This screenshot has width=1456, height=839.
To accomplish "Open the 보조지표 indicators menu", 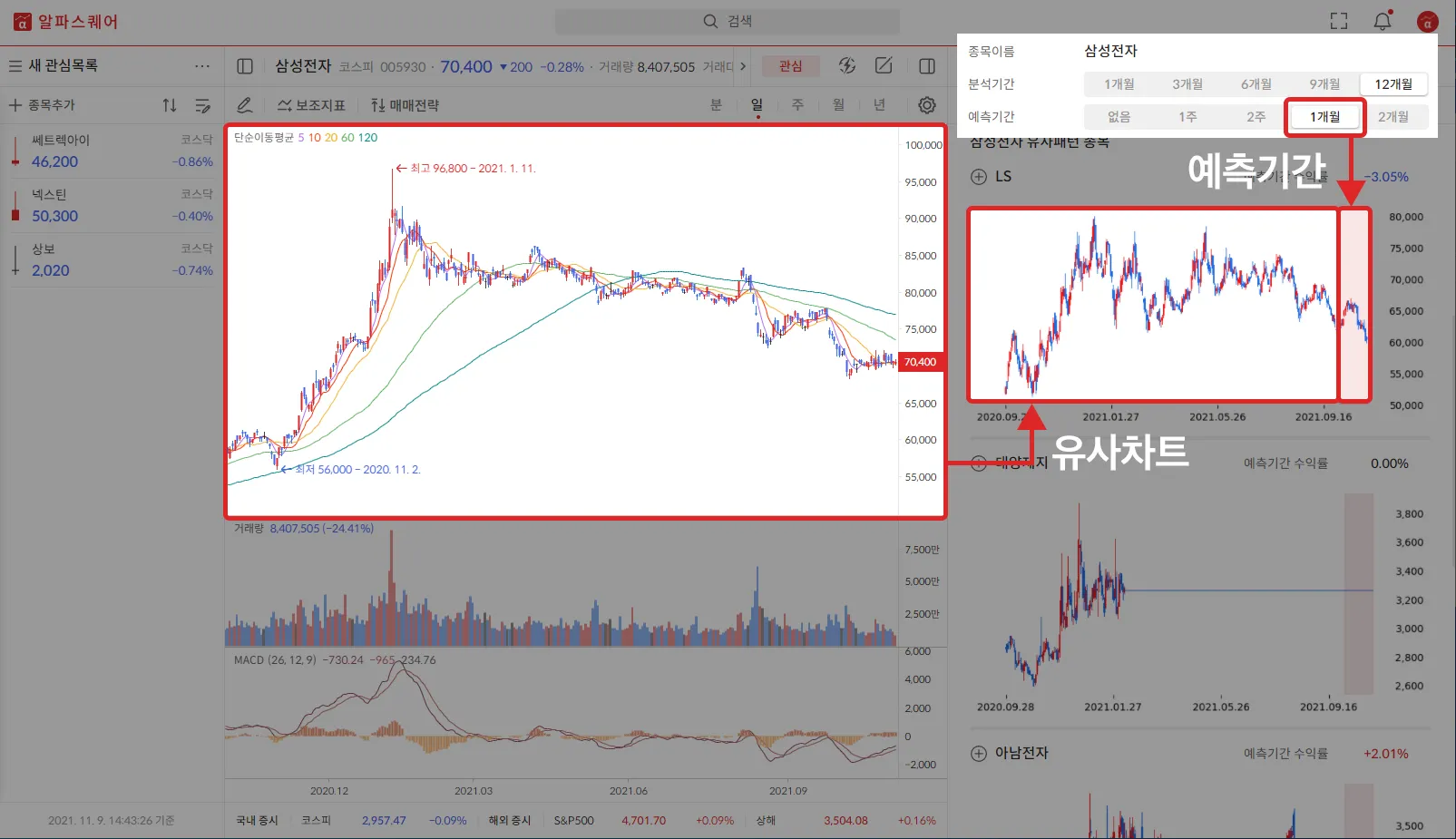I will (x=311, y=105).
